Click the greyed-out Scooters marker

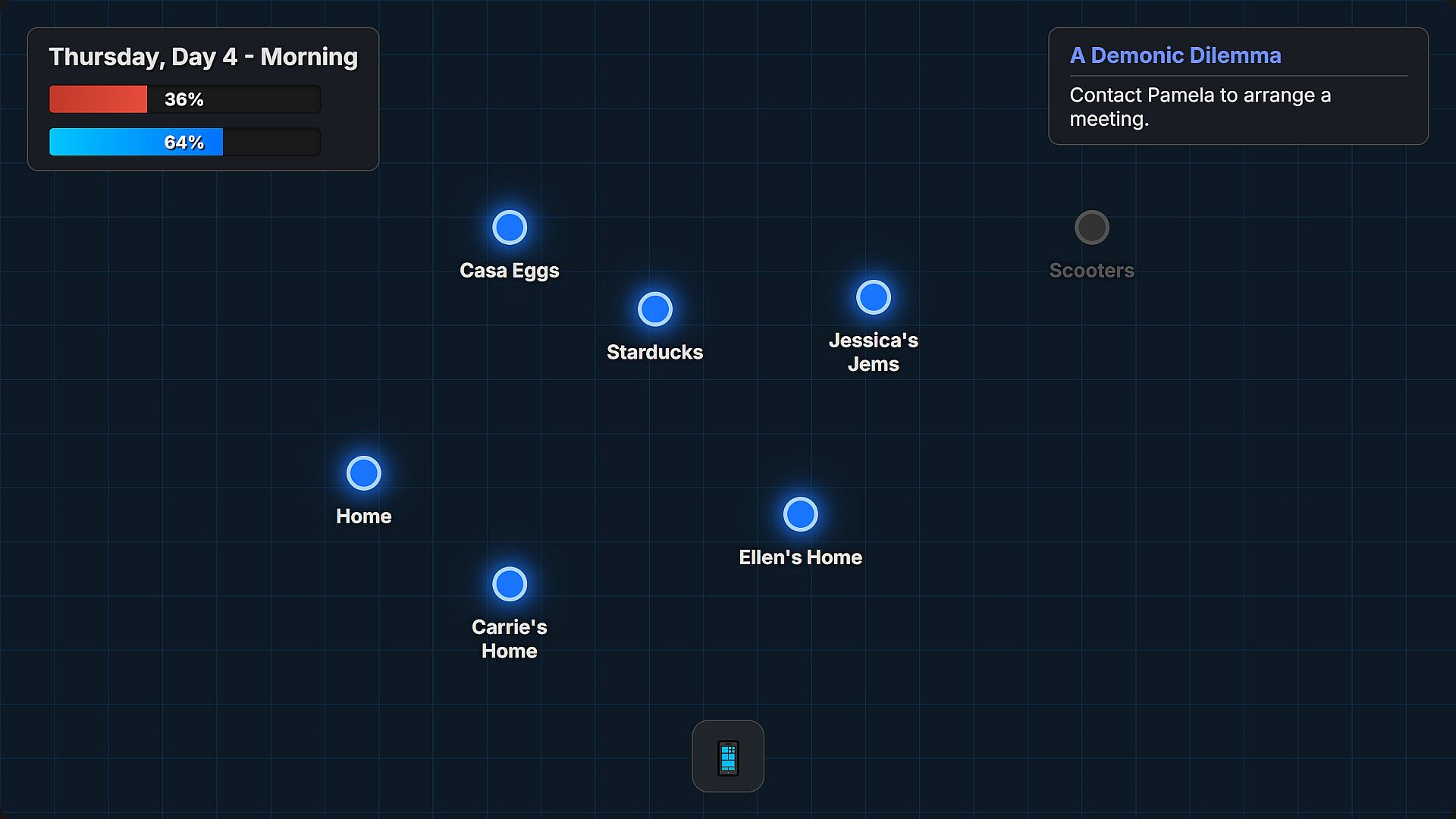(x=1092, y=227)
